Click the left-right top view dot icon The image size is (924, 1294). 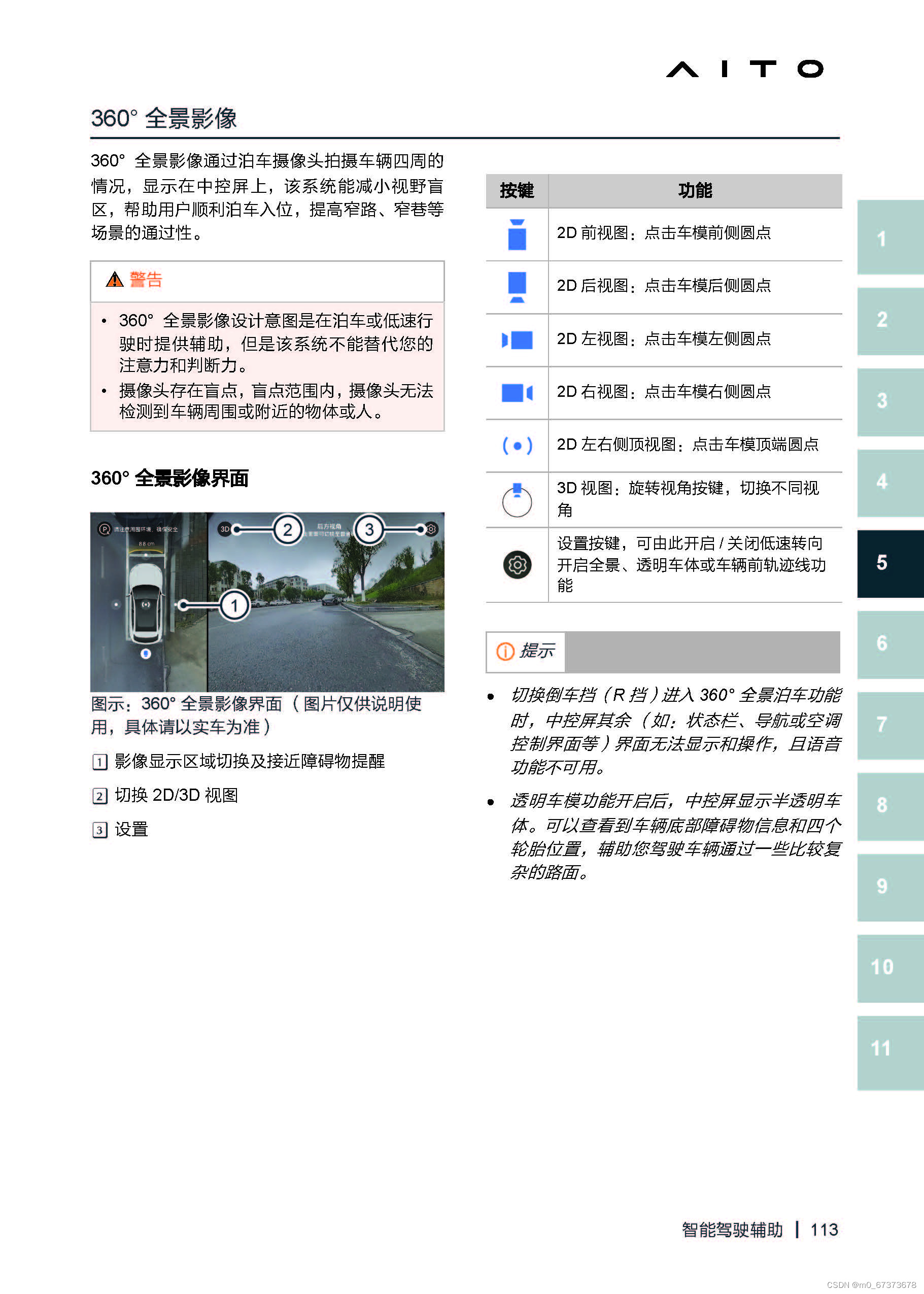517,446
